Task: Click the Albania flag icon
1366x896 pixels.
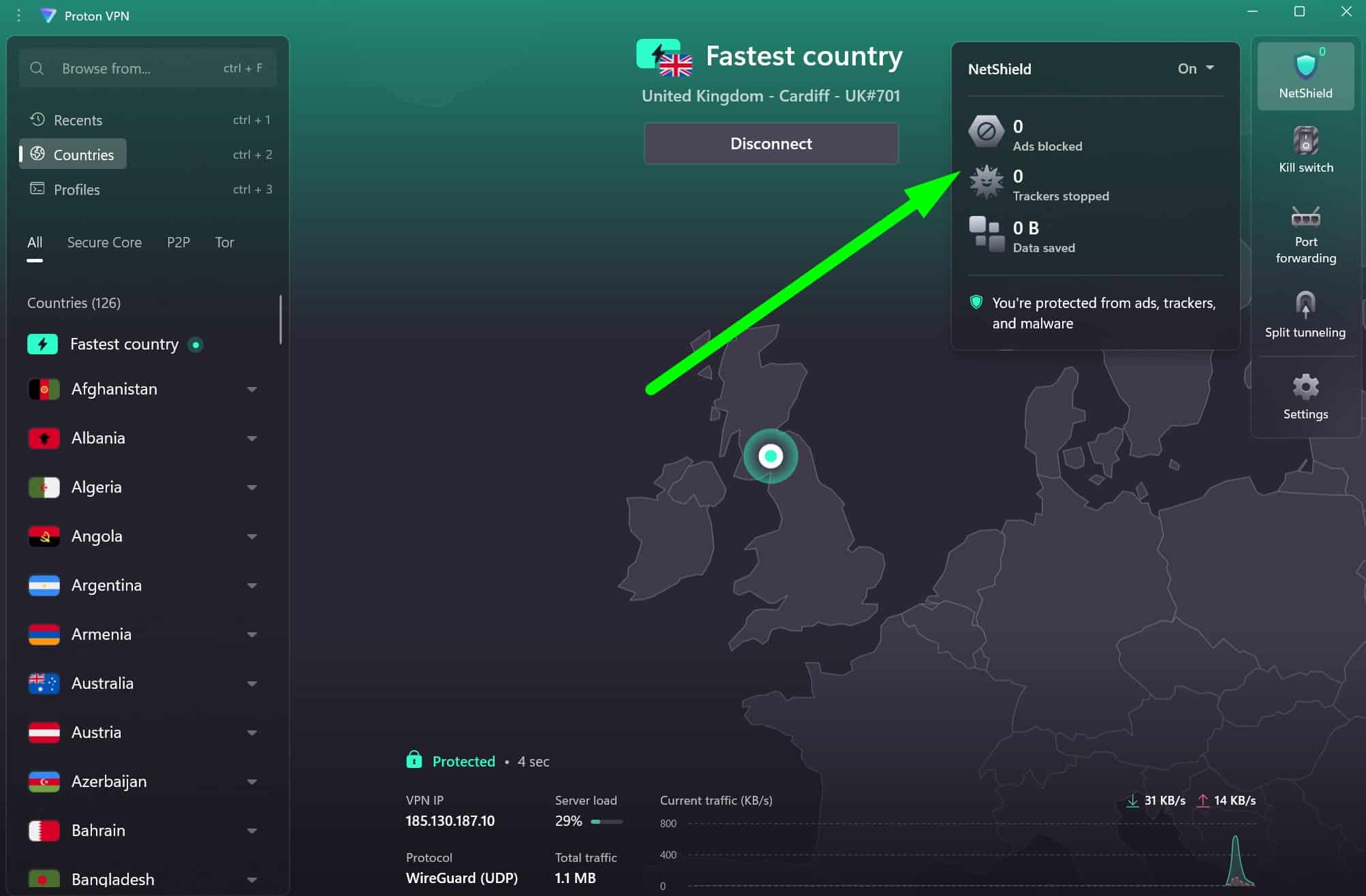Action: tap(44, 438)
